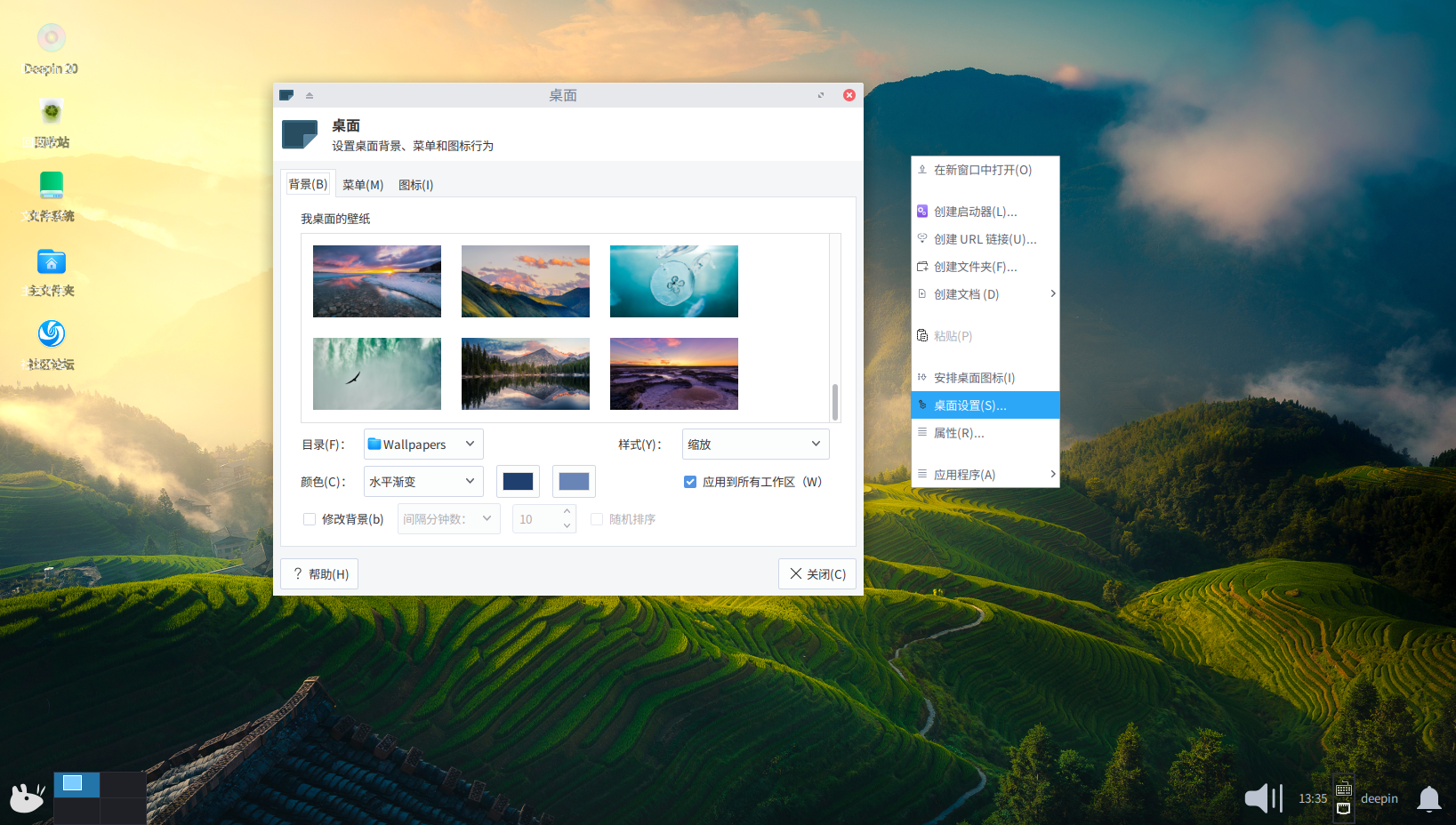Switch to the 图标 tab
This screenshot has width=1456, height=825.
[415, 185]
